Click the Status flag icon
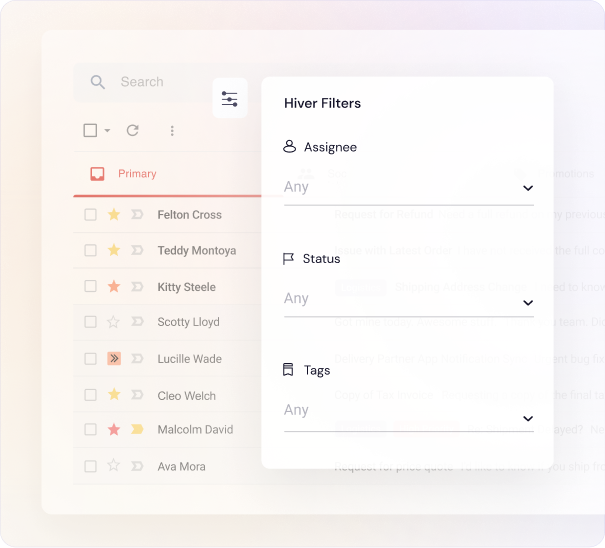The width and height of the screenshot is (605, 548). [x=288, y=259]
